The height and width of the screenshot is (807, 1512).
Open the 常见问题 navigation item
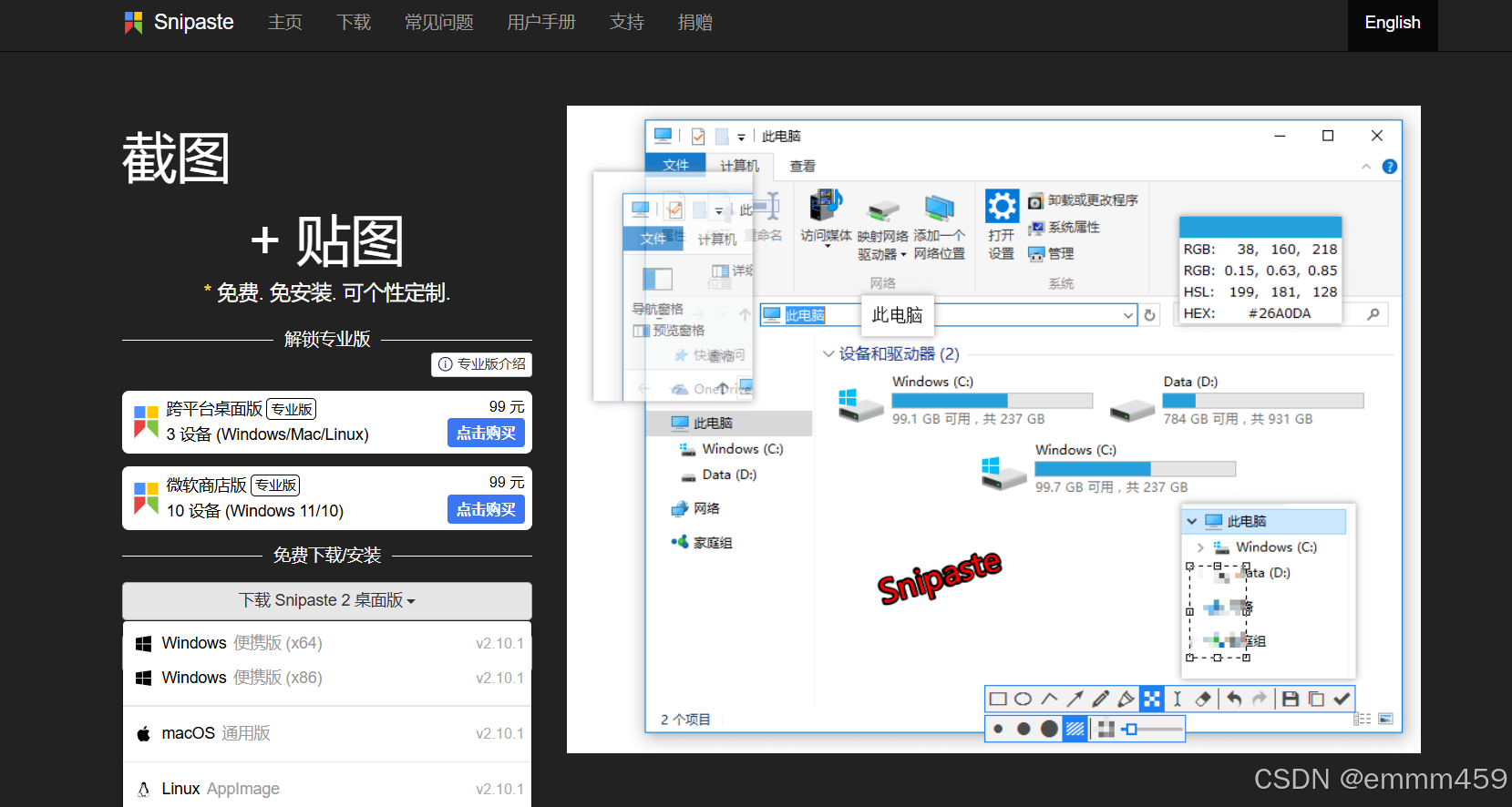pyautogui.click(x=439, y=22)
